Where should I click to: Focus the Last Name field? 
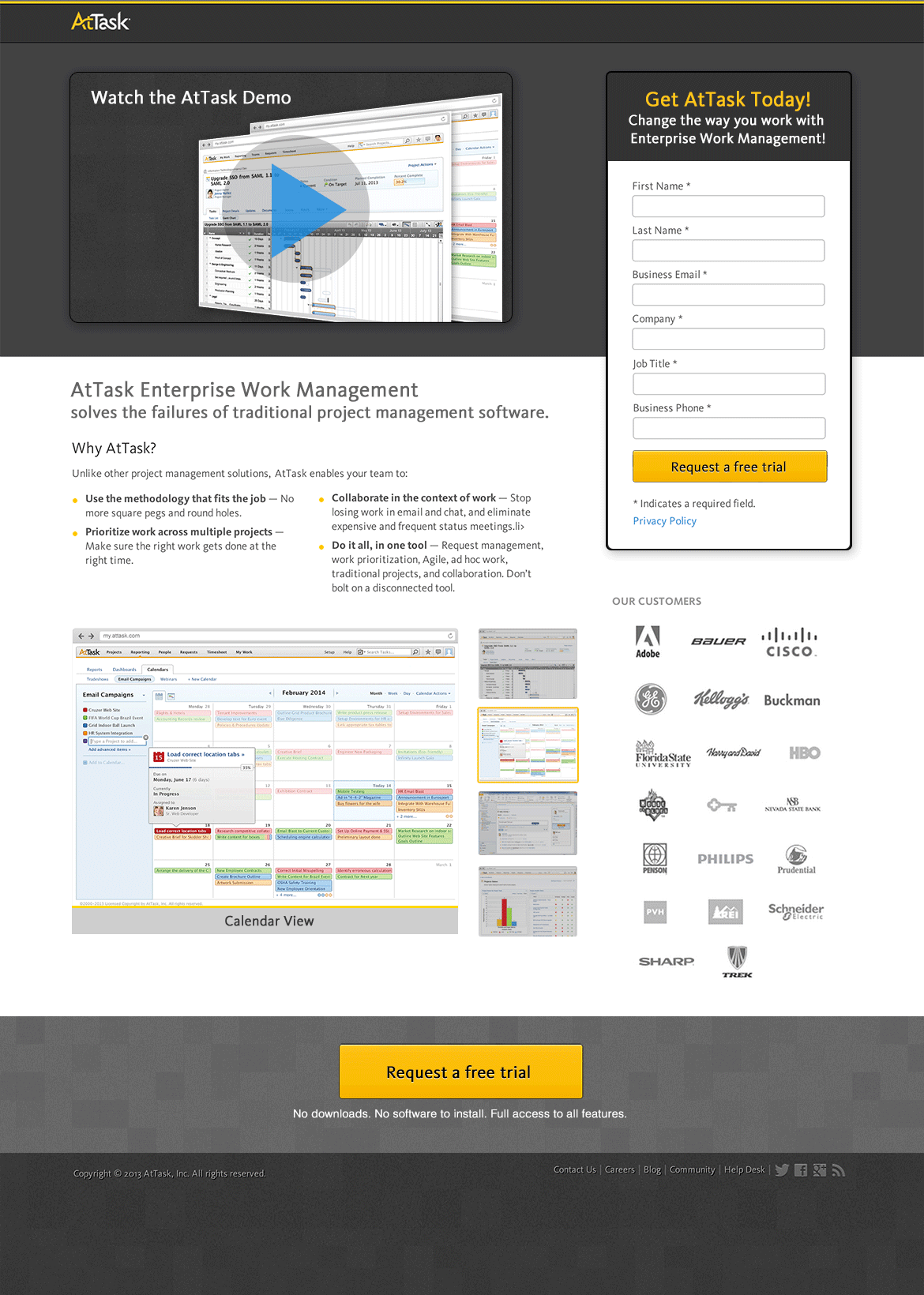(x=728, y=250)
